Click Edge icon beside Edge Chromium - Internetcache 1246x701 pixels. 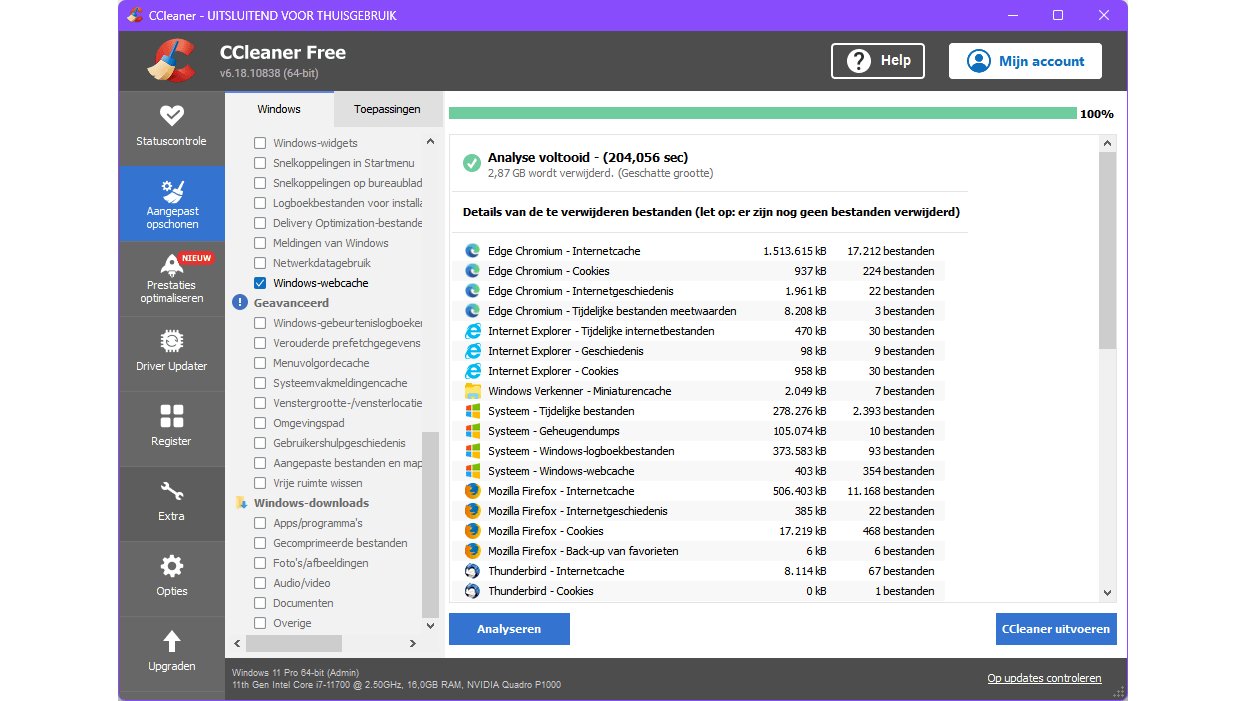point(473,251)
